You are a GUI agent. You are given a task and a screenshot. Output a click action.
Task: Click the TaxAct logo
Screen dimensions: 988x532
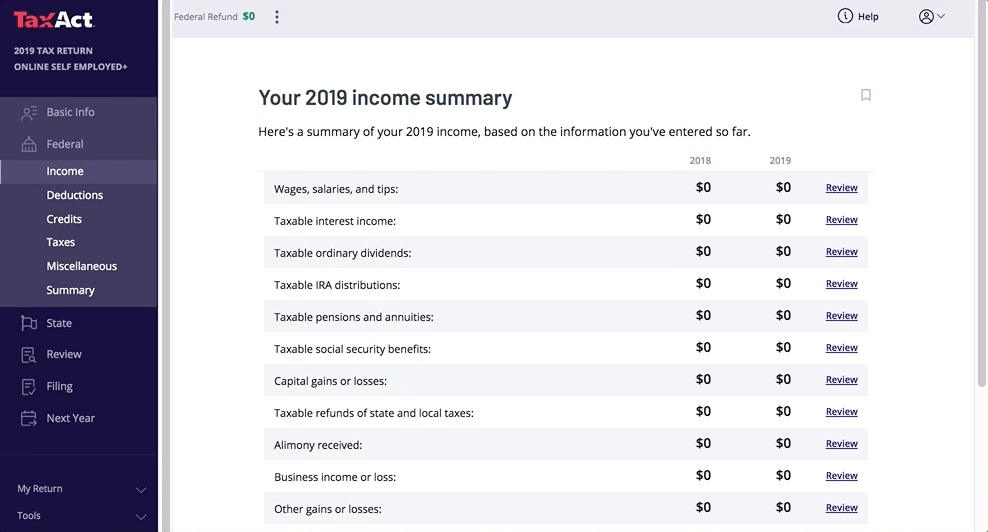click(x=54, y=20)
